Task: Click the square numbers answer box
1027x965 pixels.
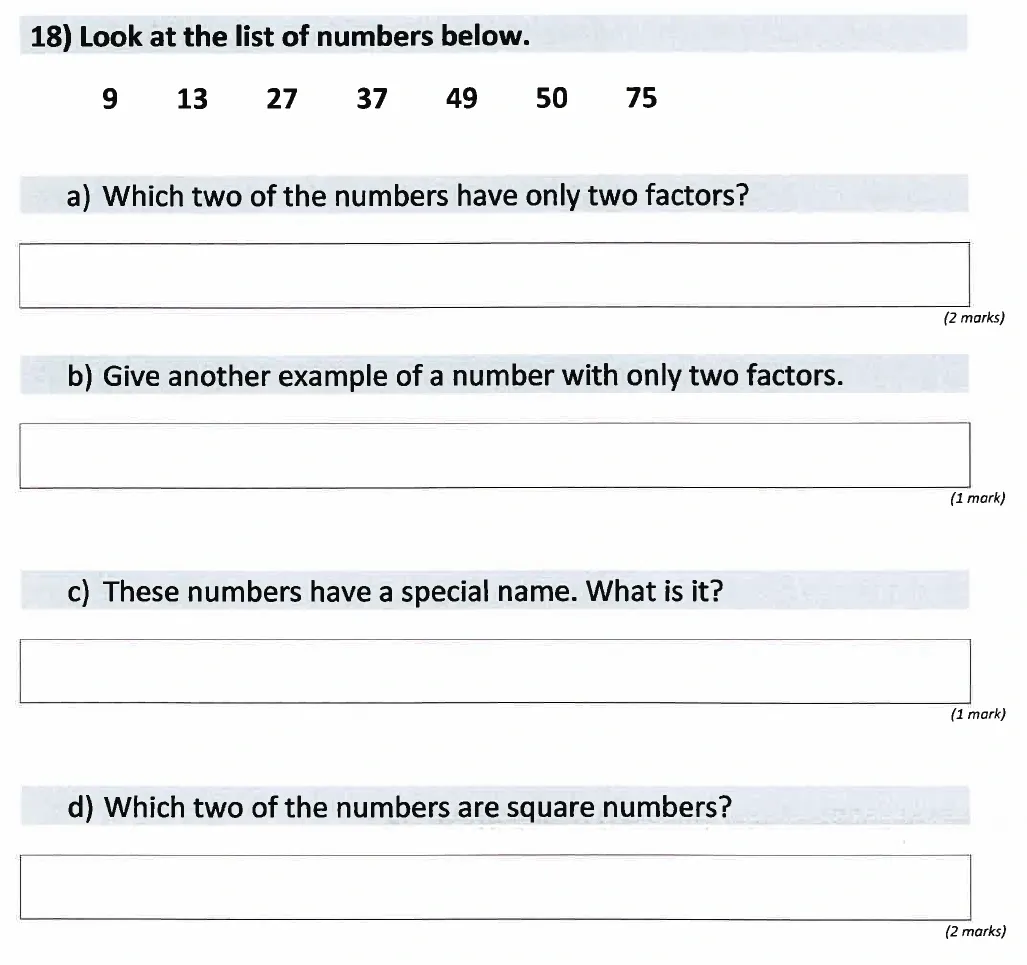Action: [494, 886]
